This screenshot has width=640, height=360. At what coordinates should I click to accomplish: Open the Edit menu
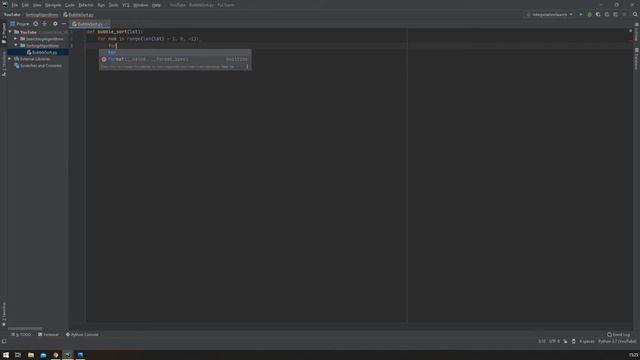point(25,5)
